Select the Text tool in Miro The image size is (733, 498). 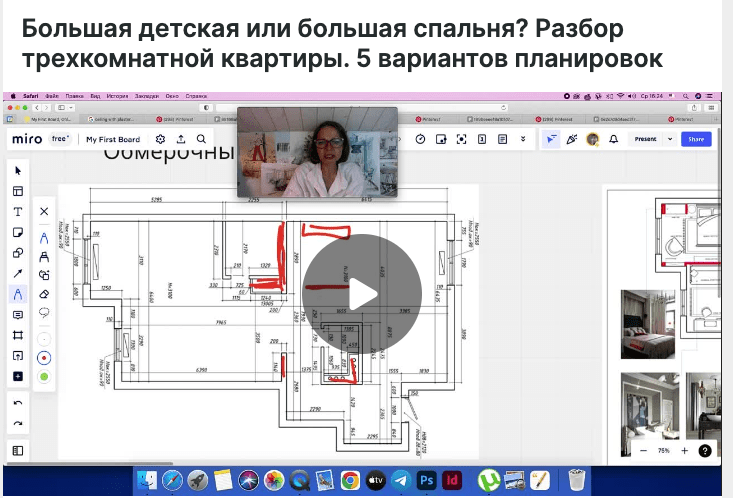pyautogui.click(x=17, y=212)
